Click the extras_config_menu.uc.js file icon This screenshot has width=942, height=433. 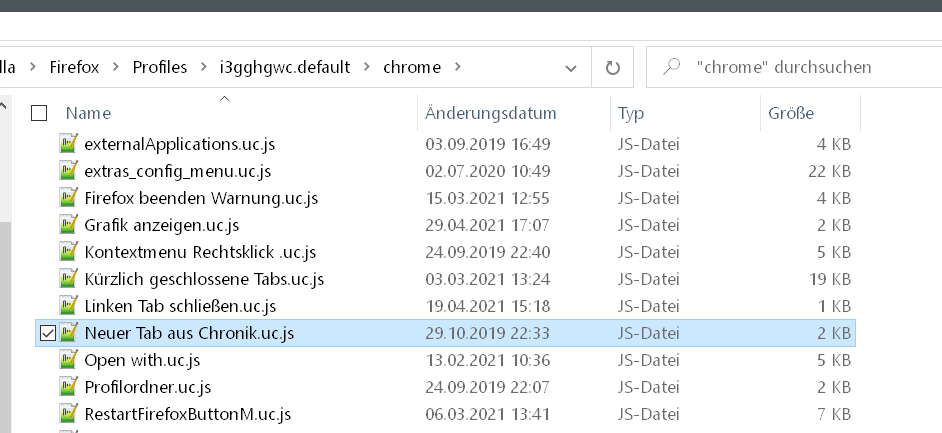point(69,171)
